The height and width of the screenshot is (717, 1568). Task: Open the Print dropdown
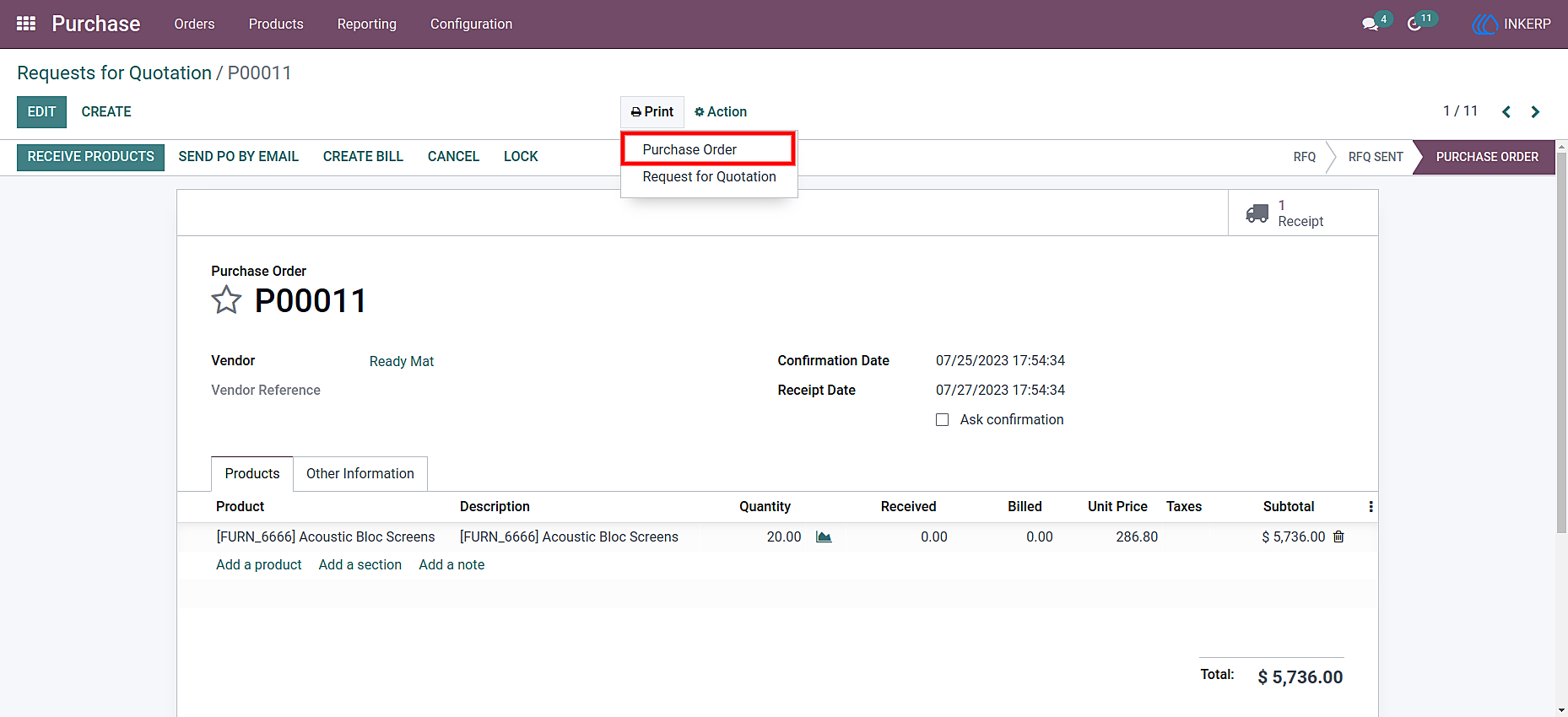click(652, 111)
